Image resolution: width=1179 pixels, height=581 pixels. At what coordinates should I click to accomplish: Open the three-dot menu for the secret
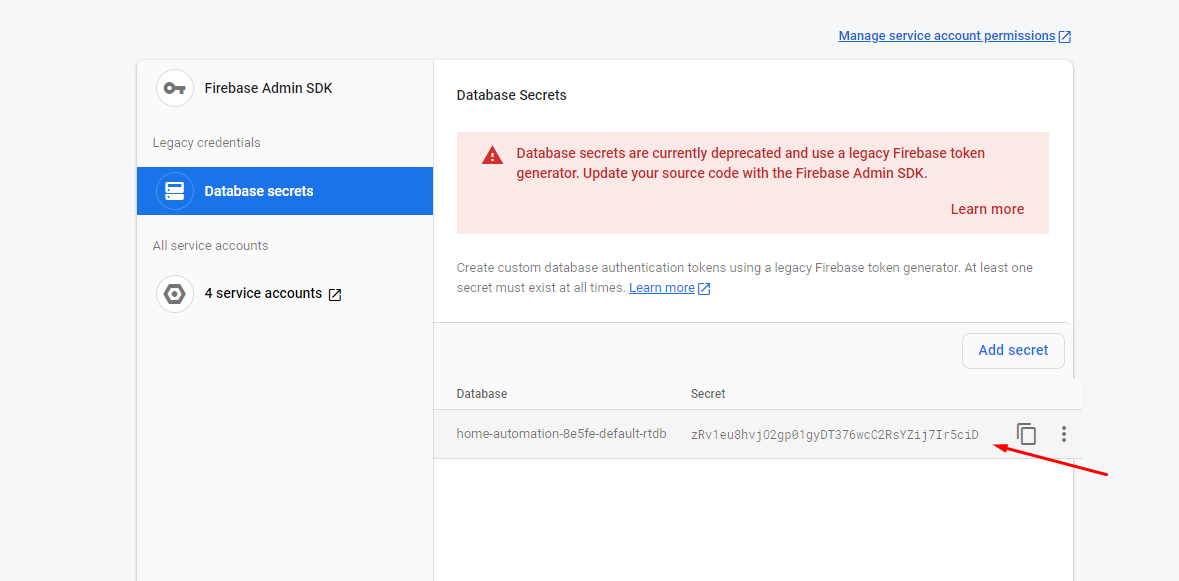(x=1064, y=434)
